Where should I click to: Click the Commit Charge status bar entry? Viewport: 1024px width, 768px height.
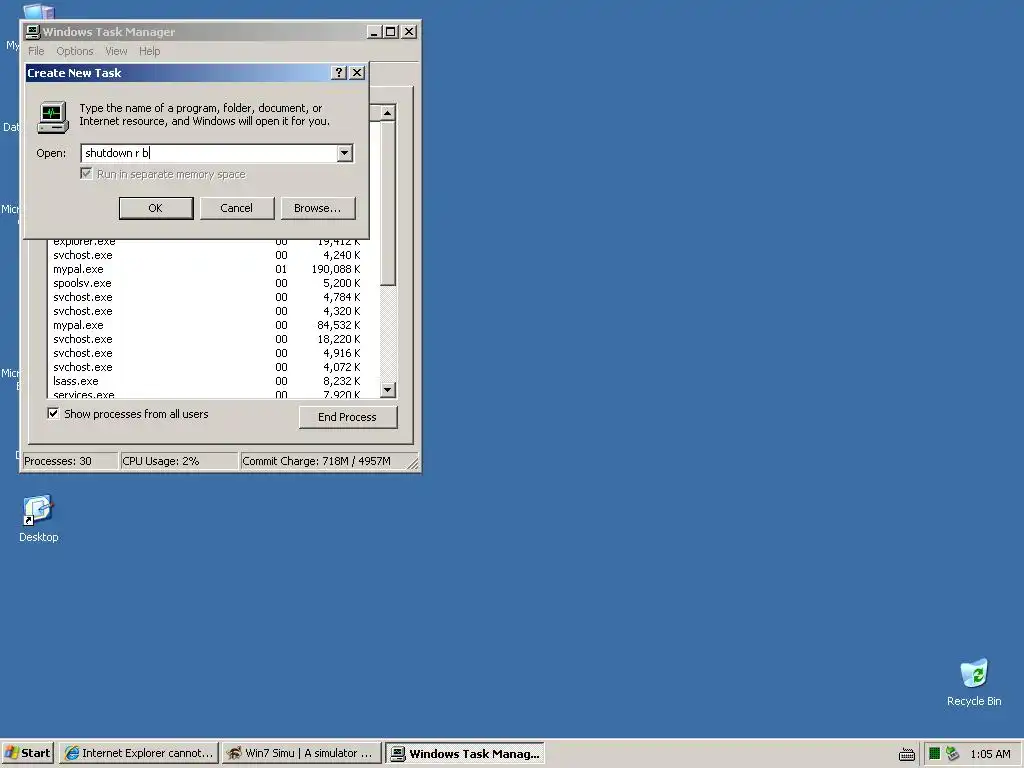[328, 461]
